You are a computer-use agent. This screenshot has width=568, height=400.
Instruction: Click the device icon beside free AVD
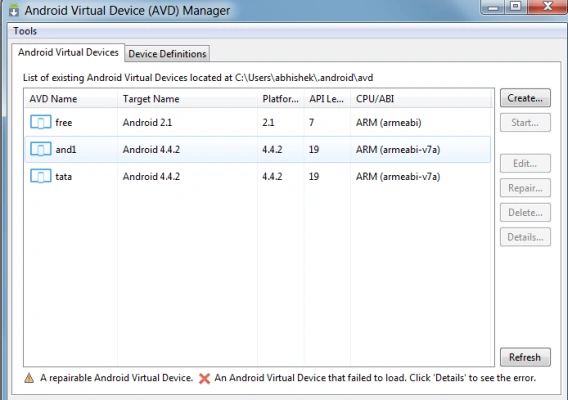[x=41, y=122]
